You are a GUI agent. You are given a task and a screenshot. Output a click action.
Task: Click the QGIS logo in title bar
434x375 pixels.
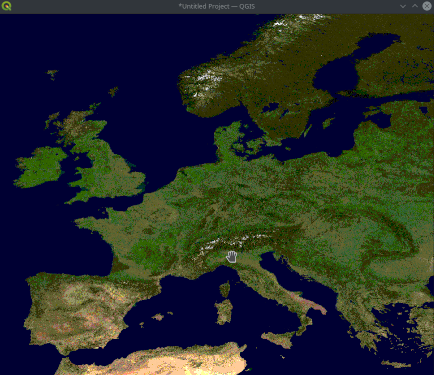tap(6, 6)
